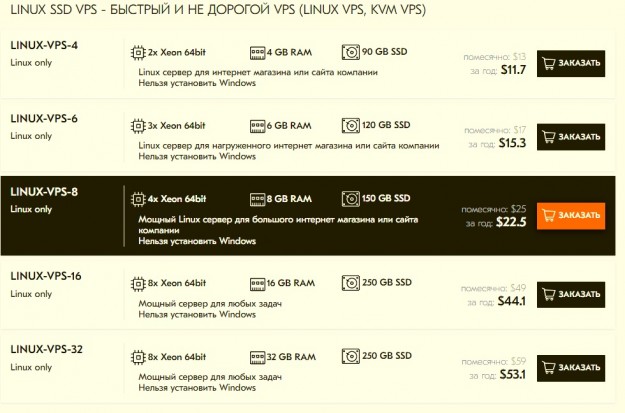Click the CPU icon in LINUX-VPS-4 row
Viewport: 625px width, 413px height.
point(138,51)
